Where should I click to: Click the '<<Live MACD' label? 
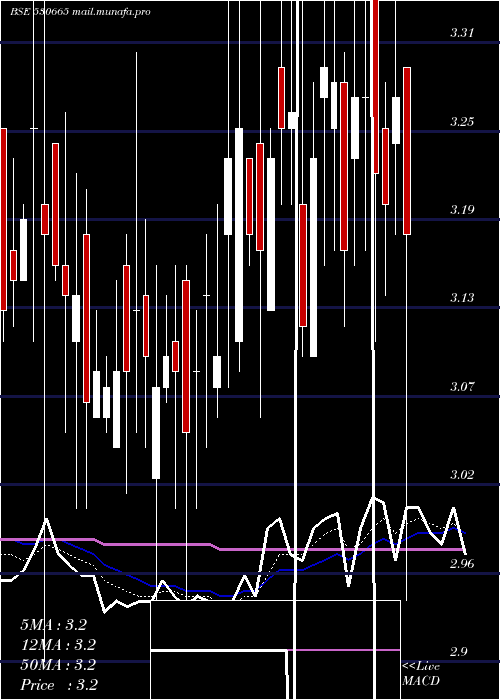421,674
